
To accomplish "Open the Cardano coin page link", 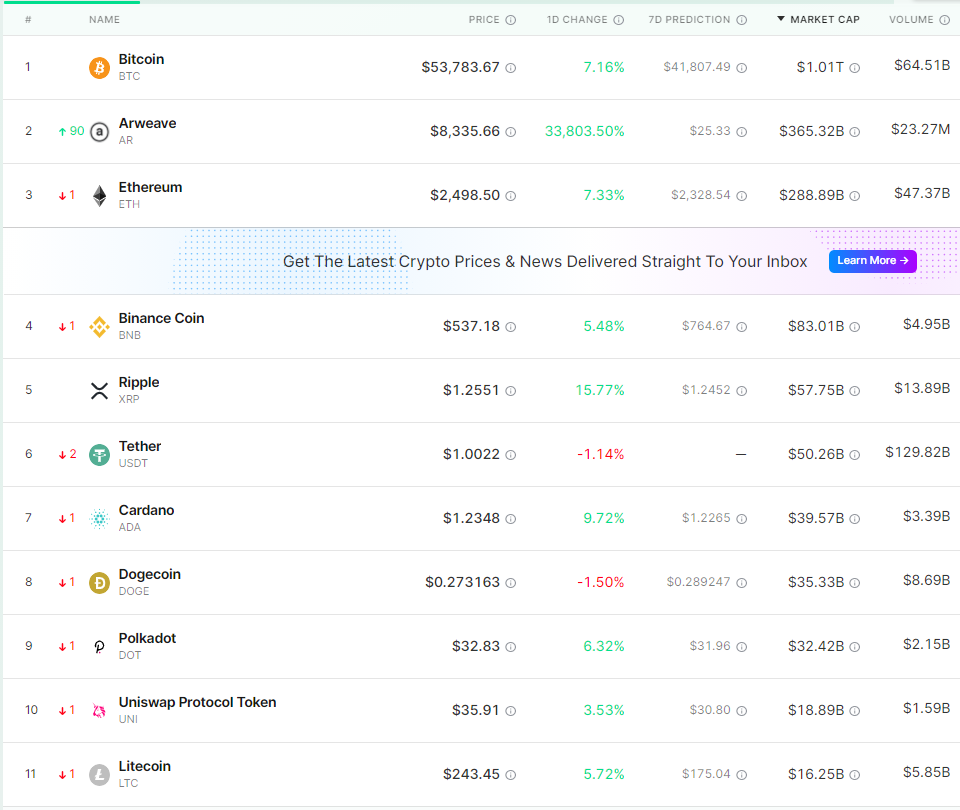I will pyautogui.click(x=146, y=511).
